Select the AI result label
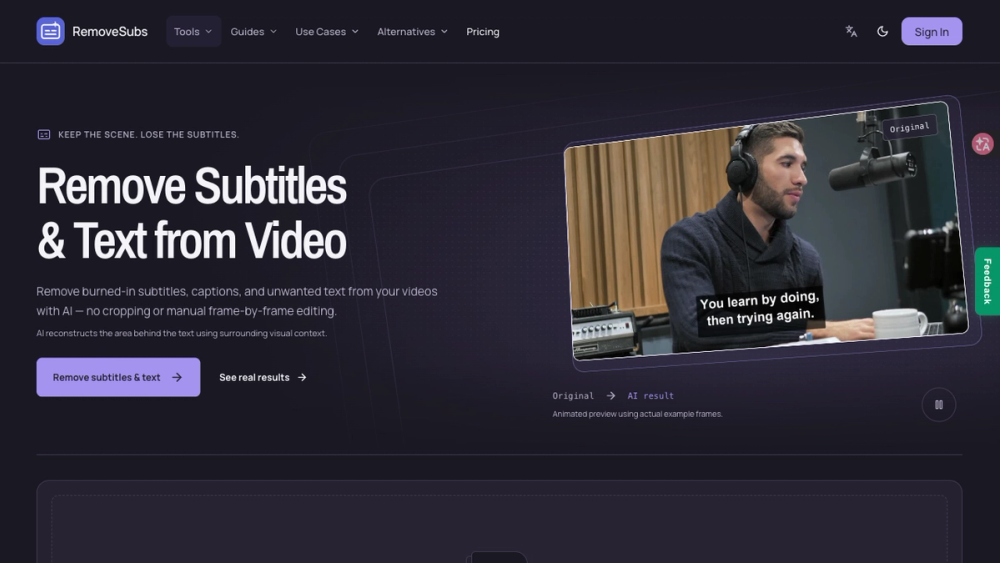1000x563 pixels. (651, 396)
